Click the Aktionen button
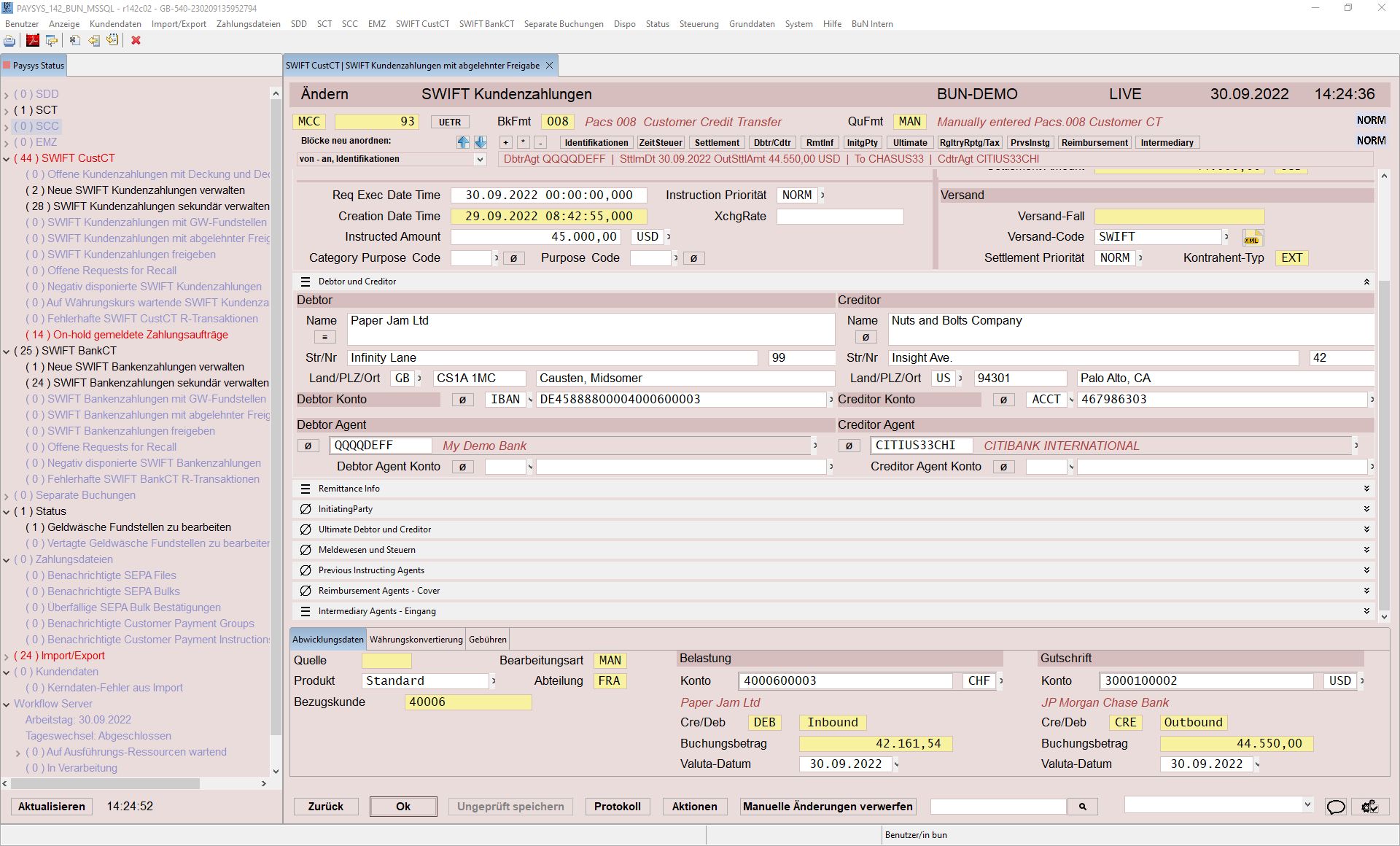1400x846 pixels. click(x=694, y=807)
